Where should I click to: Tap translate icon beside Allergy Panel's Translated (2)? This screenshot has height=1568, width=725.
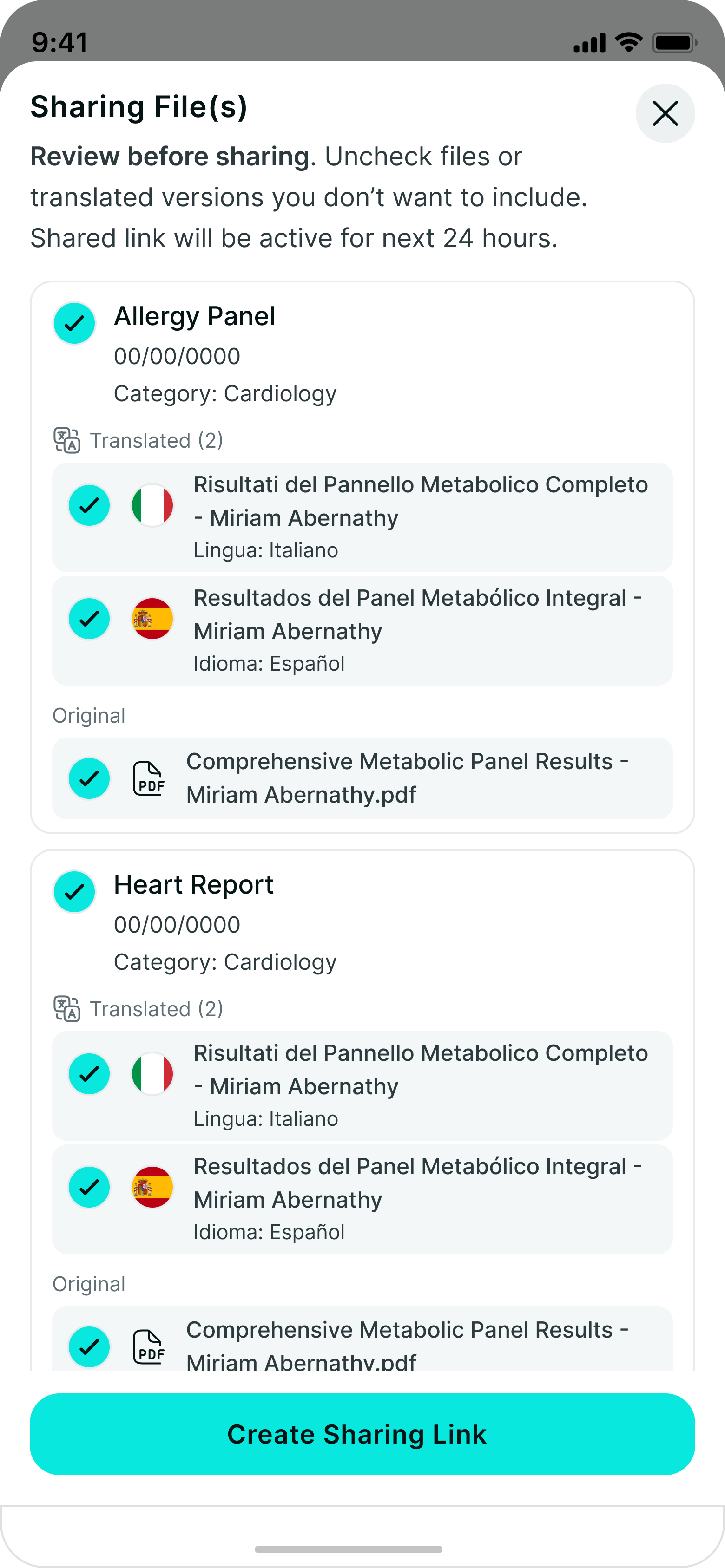coord(66,440)
